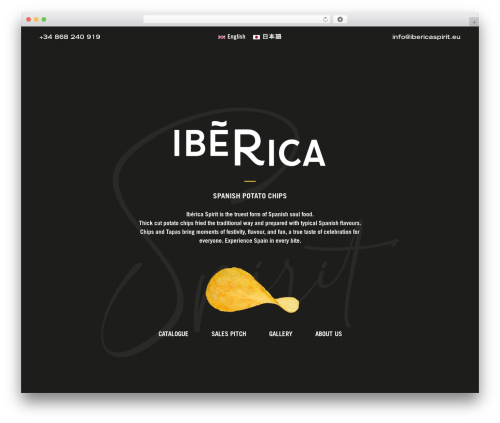
Task: Click the reload icon in the address bar
Action: [x=325, y=20]
